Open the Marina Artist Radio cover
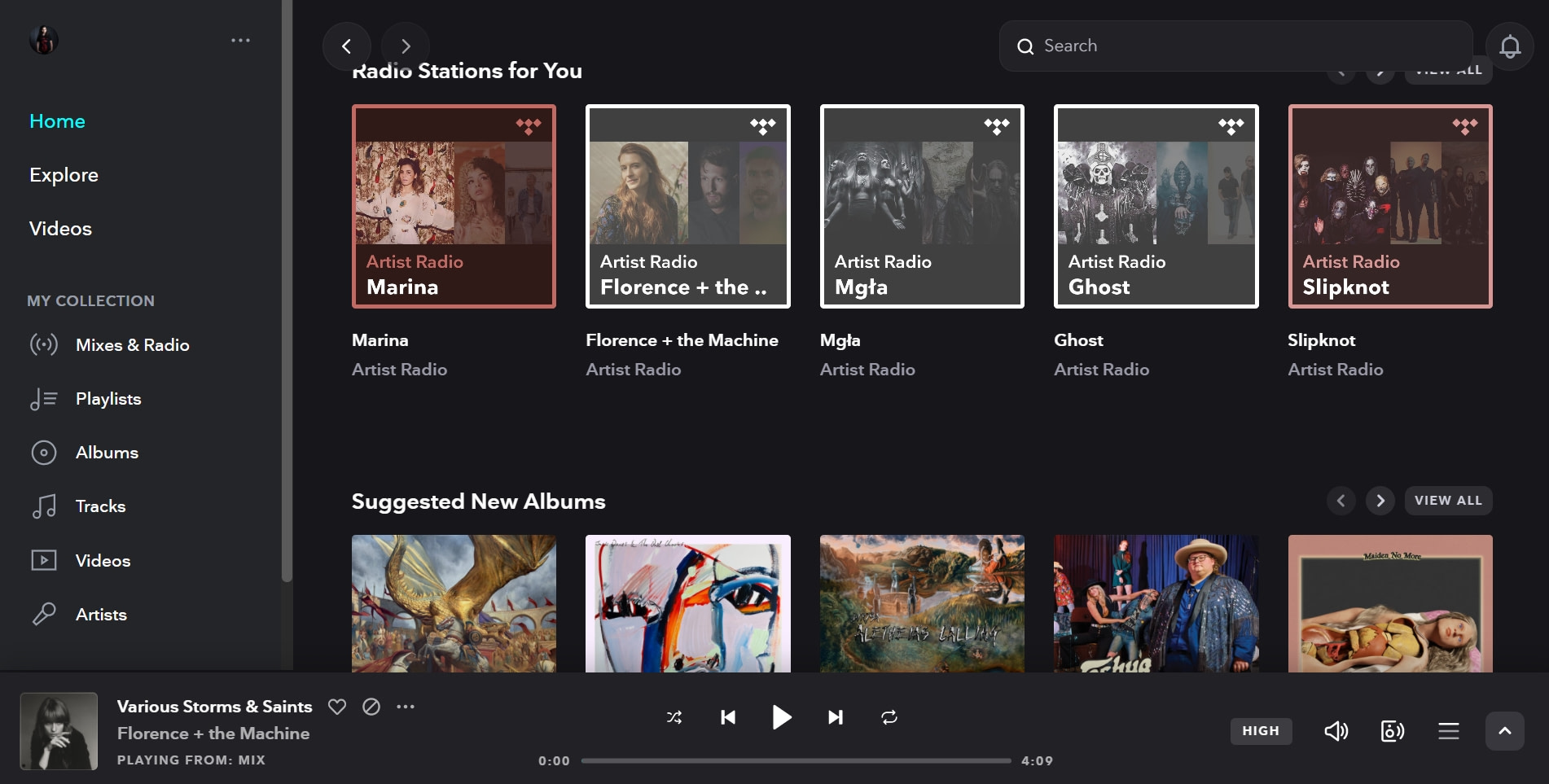Screen dimensions: 1549x784 point(454,206)
